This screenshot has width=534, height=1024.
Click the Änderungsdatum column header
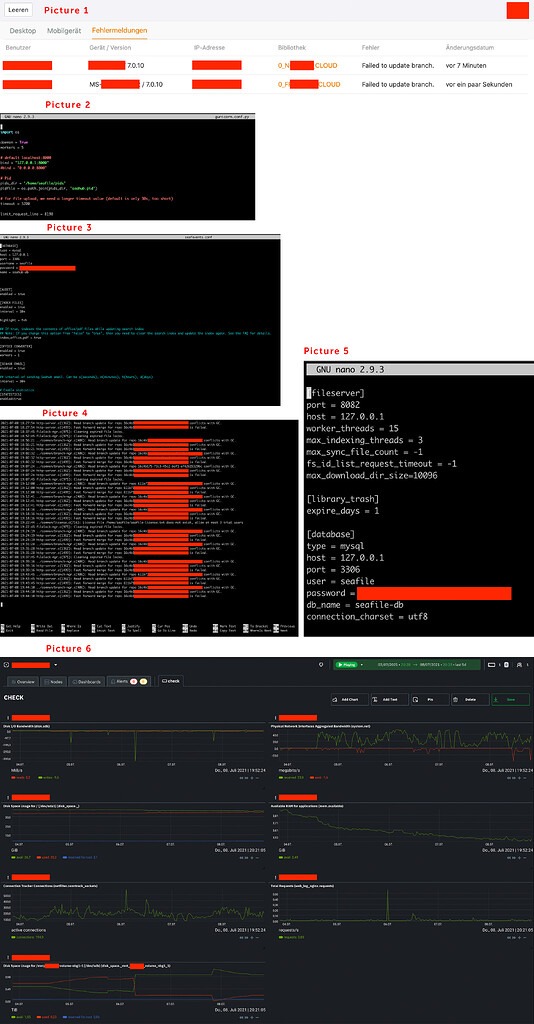[469, 48]
